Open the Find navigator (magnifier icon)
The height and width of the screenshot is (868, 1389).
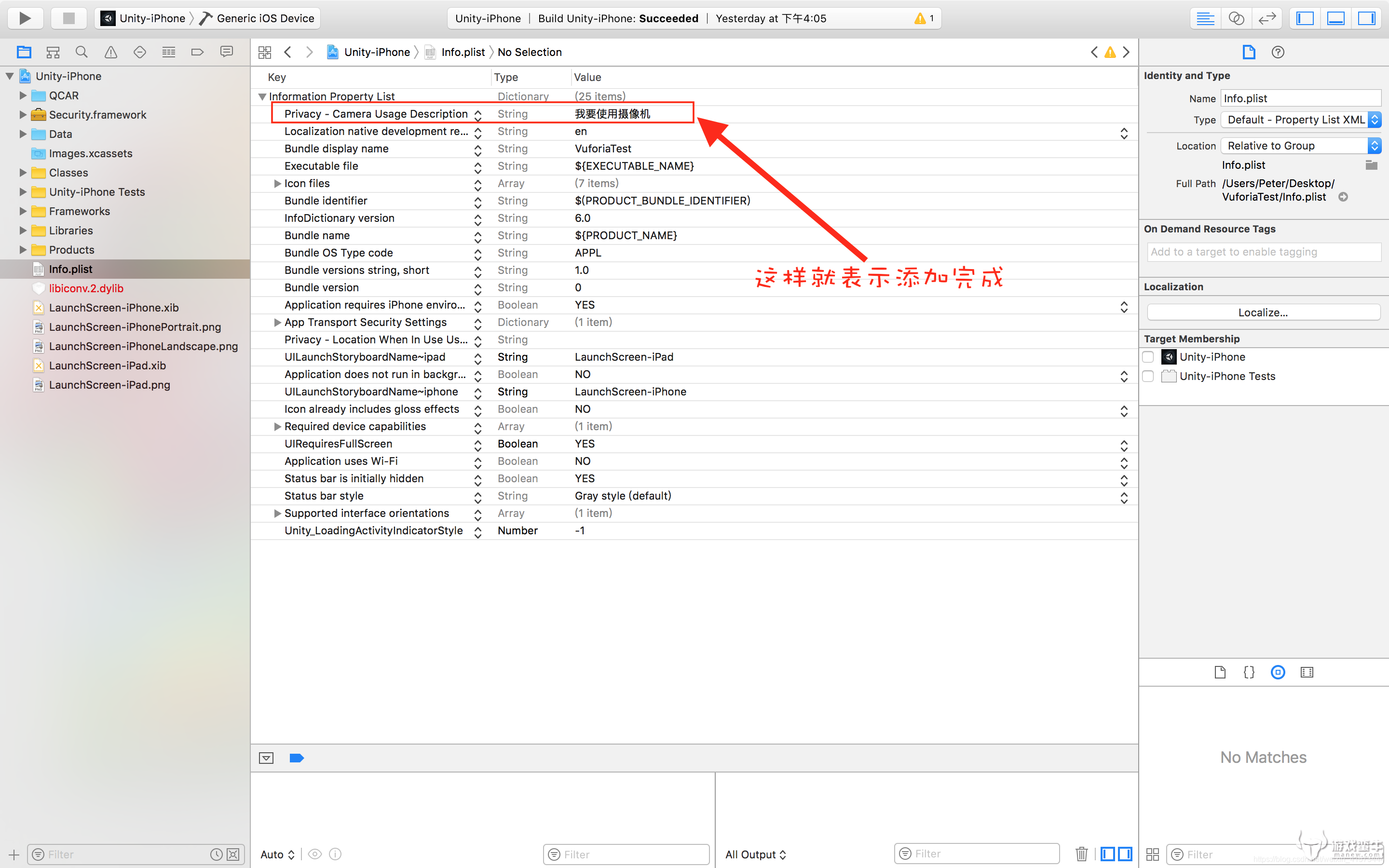pos(82,52)
